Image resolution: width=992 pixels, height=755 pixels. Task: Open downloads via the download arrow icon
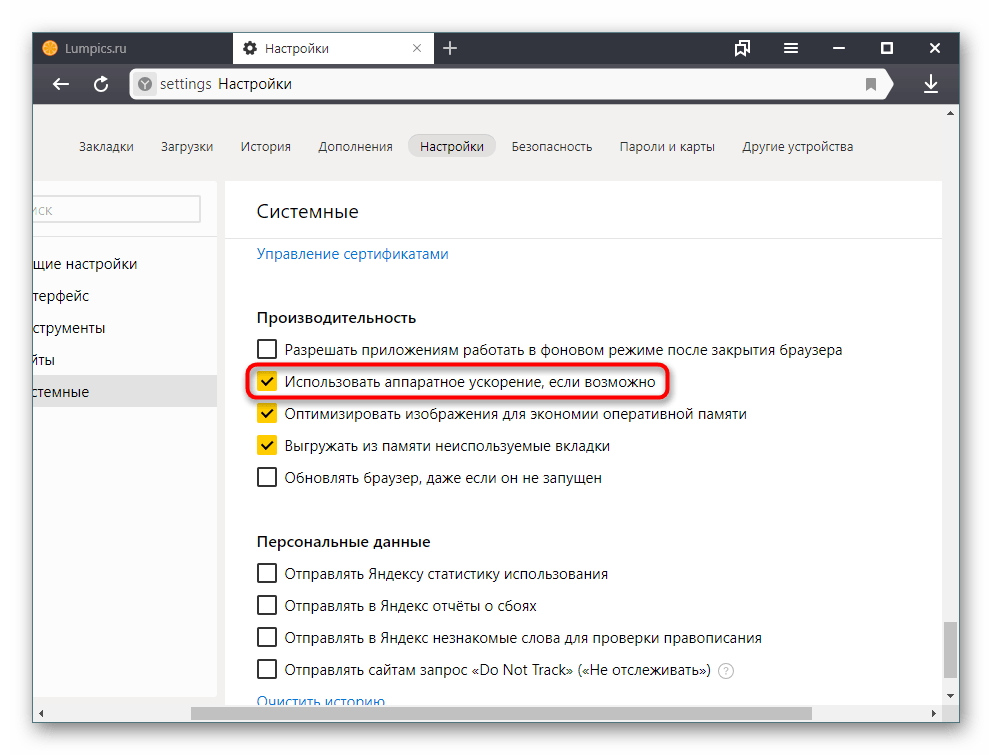[931, 85]
